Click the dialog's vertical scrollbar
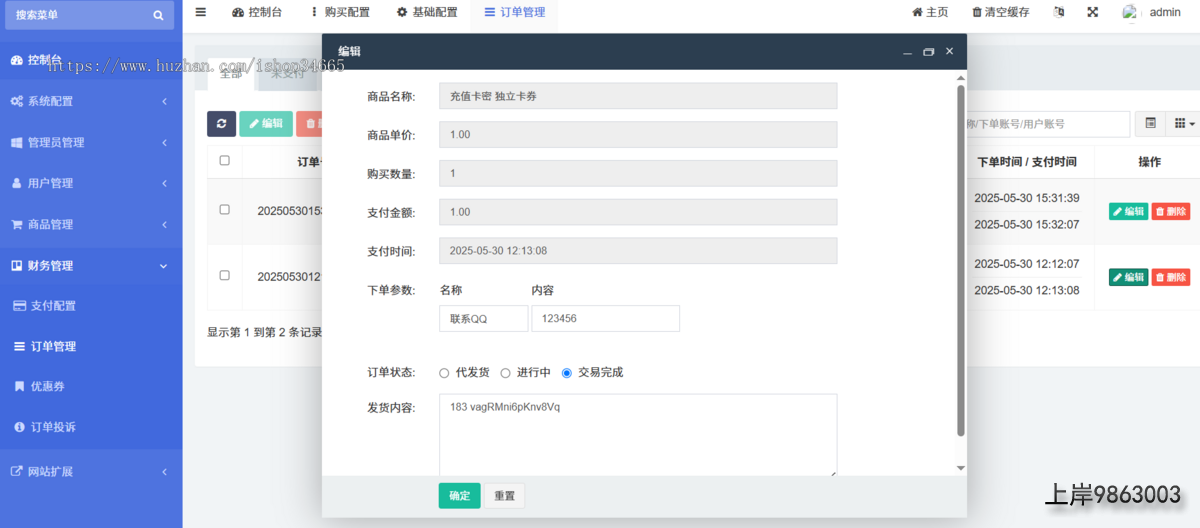1200x528 pixels. point(961,260)
